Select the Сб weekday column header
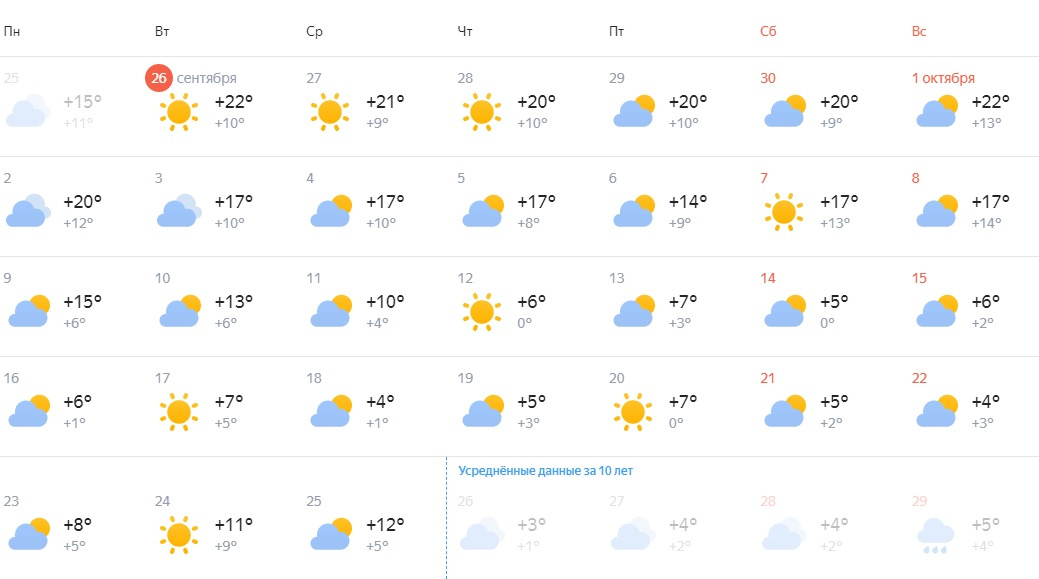The width and height of the screenshot is (1039, 579). (x=767, y=31)
